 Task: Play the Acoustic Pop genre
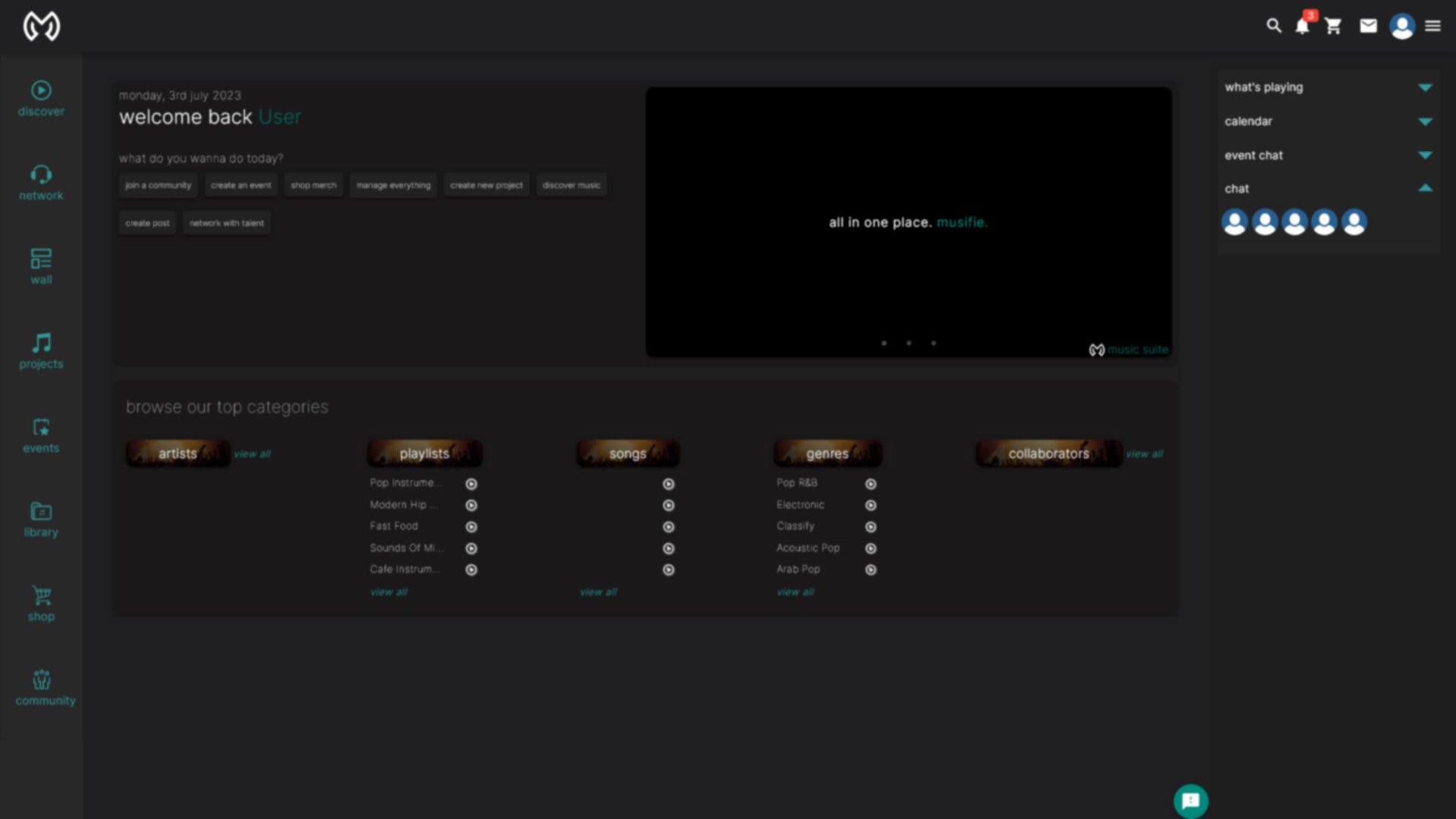coord(870,548)
